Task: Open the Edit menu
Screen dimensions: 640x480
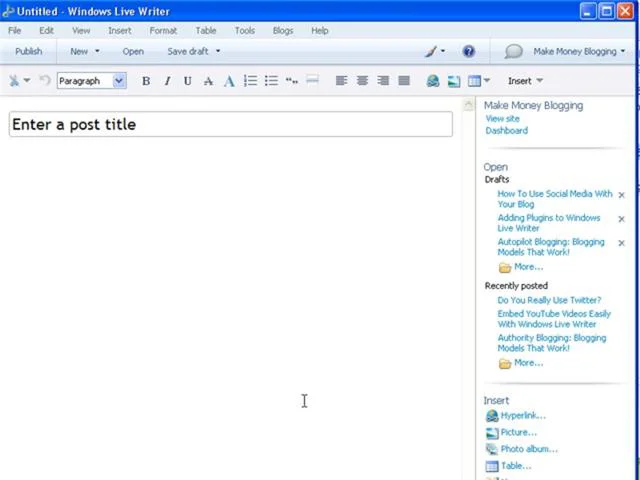Action: coord(46,31)
